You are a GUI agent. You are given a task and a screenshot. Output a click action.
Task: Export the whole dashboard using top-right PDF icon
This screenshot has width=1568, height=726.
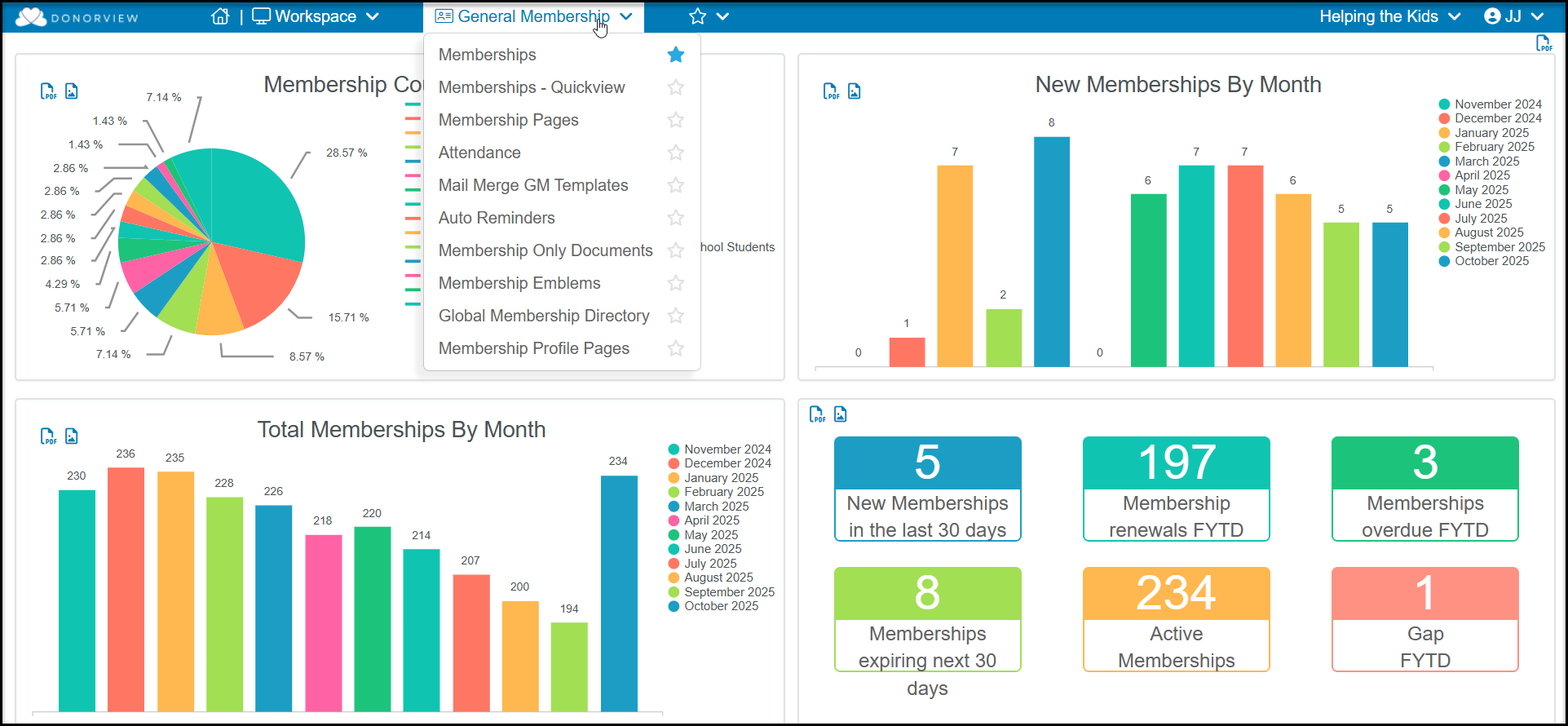[1544, 43]
